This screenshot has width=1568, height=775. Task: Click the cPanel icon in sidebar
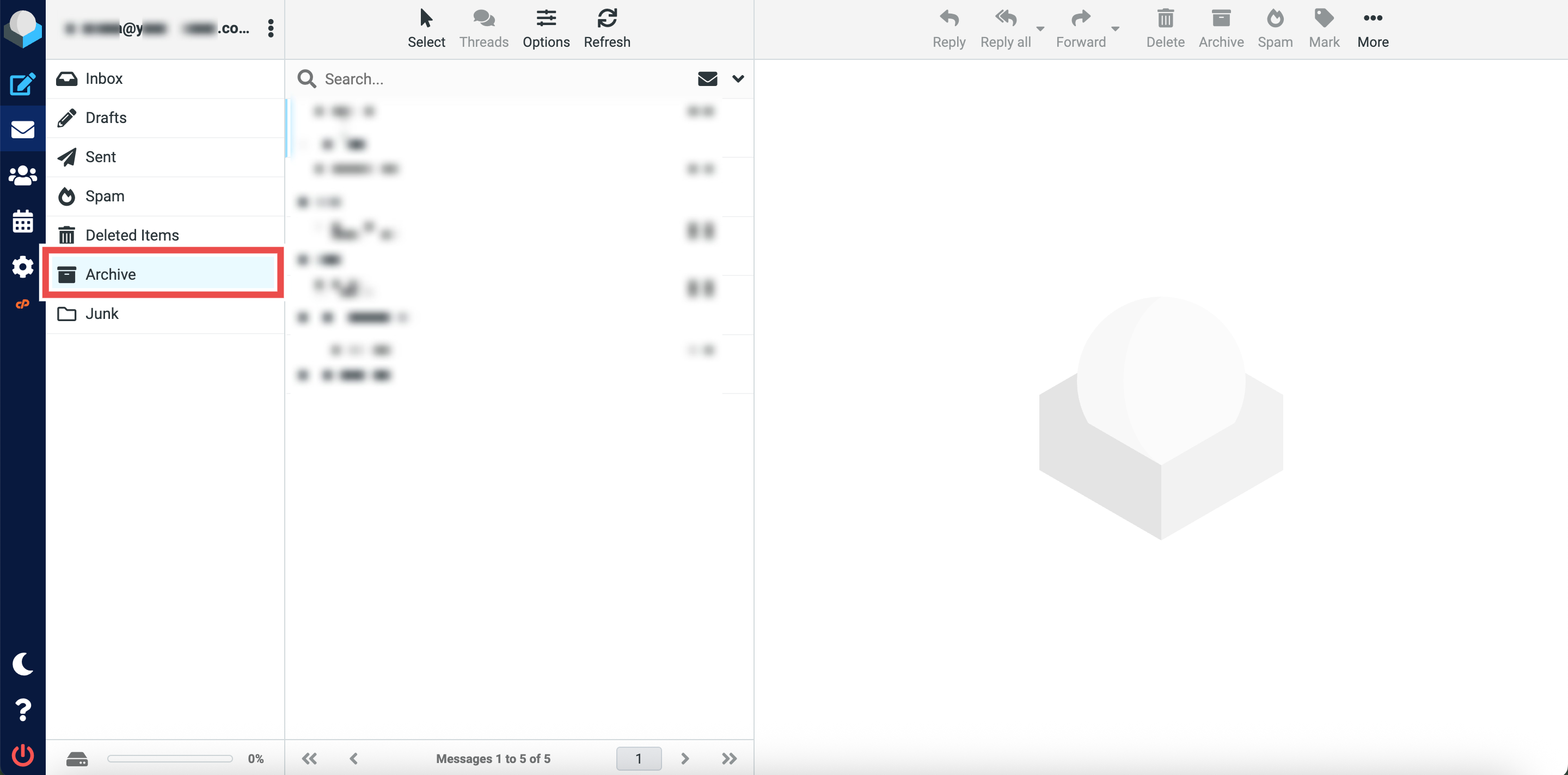click(22, 304)
